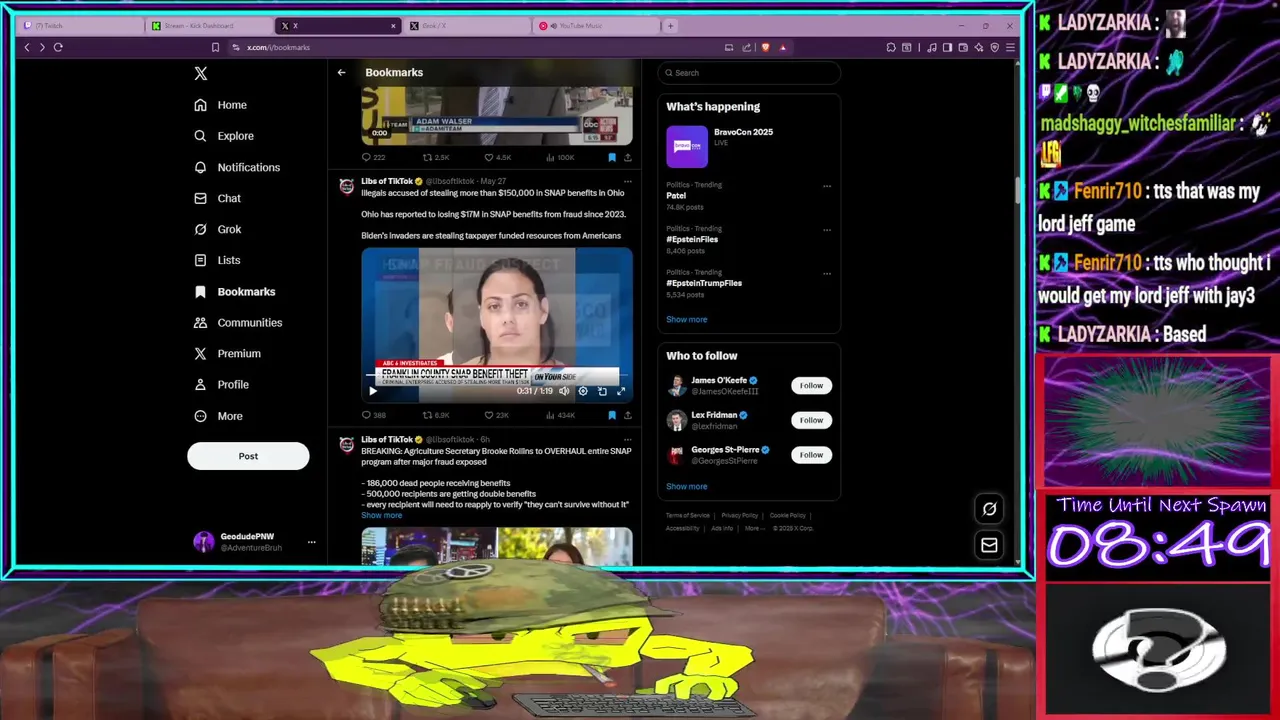Open options for Patel trend

[x=827, y=186]
